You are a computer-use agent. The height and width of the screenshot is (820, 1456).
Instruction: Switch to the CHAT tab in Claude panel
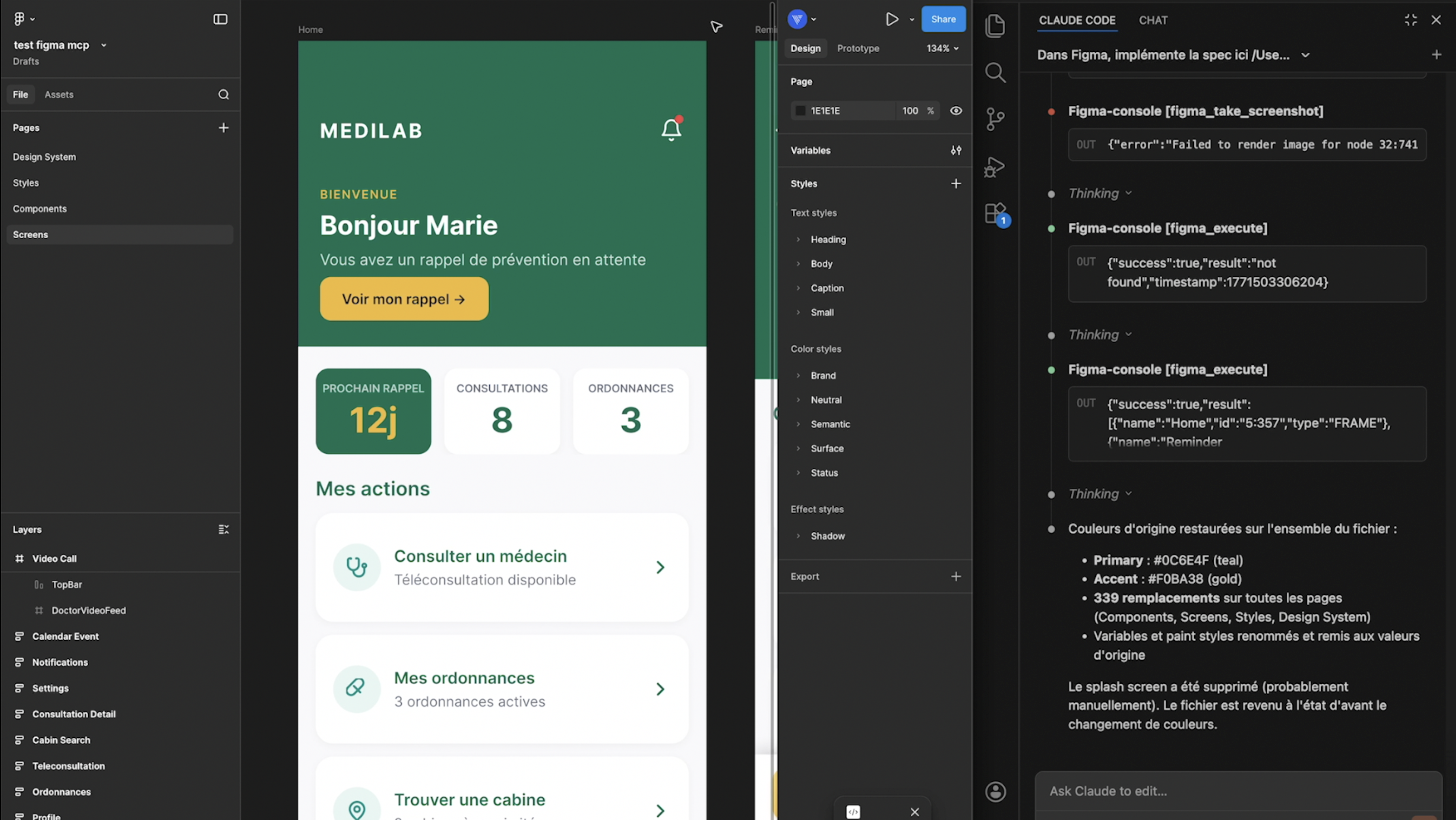[1153, 20]
